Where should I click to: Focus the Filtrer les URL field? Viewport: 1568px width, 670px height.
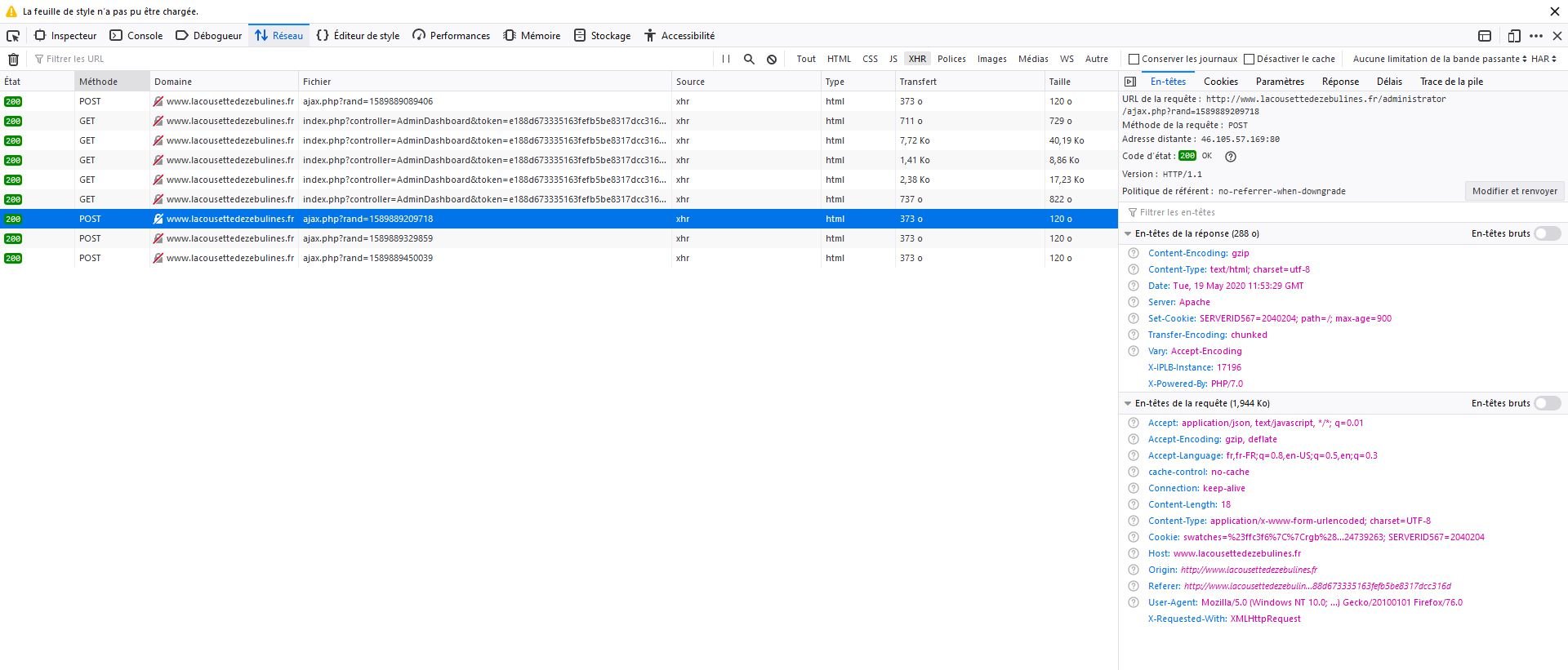point(372,59)
